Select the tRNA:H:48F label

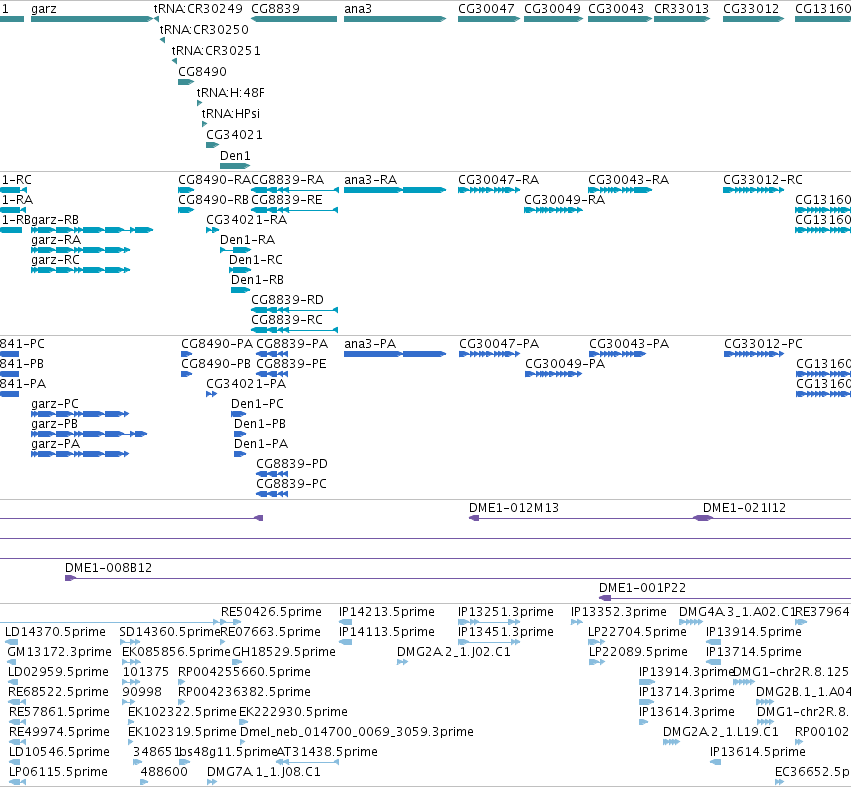(x=231, y=92)
